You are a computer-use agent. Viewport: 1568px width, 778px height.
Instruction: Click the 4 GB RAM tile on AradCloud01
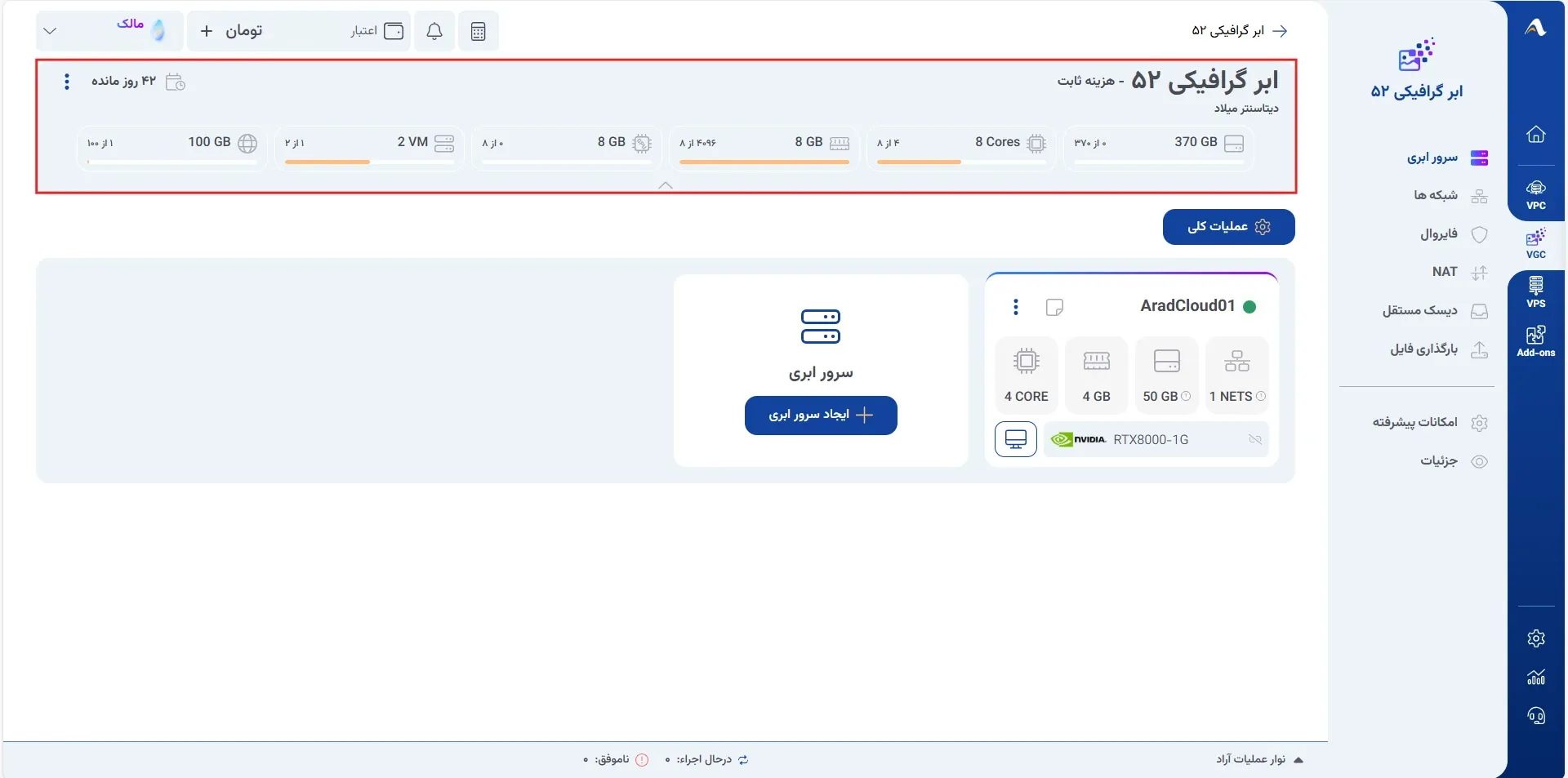[x=1097, y=376]
